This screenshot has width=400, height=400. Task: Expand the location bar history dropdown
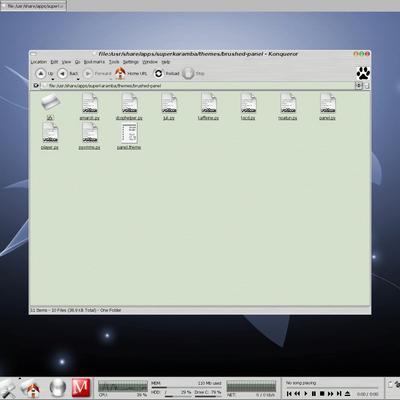pyautogui.click(x=359, y=86)
